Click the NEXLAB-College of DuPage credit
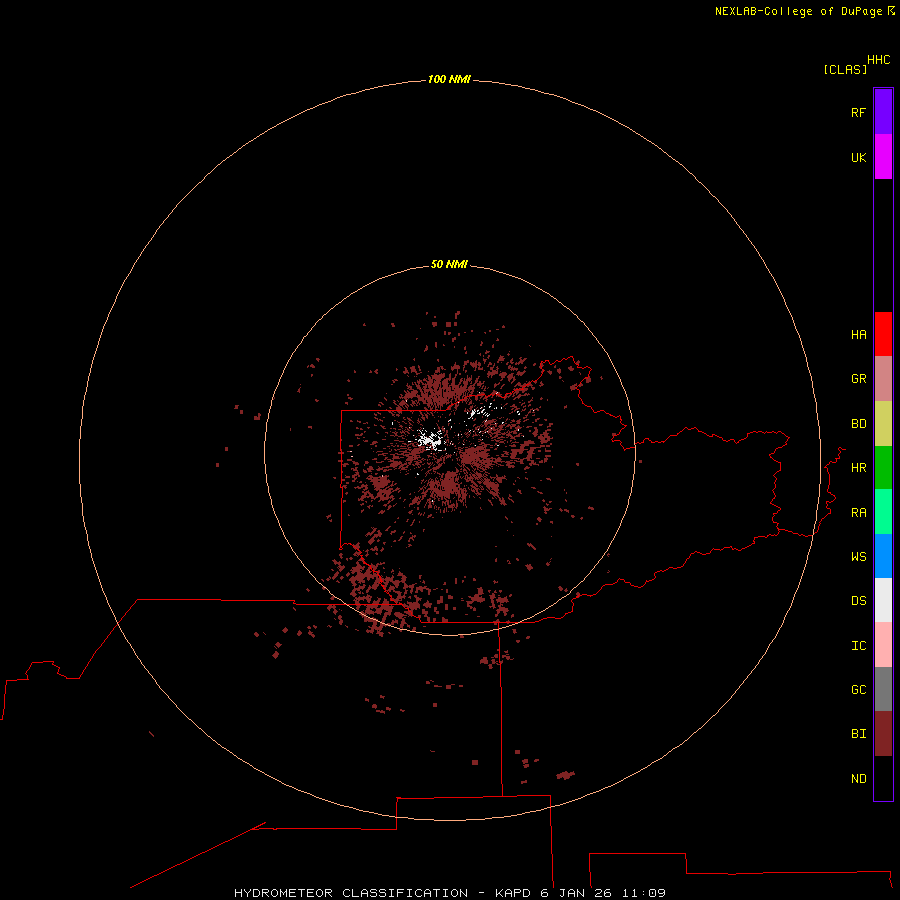900x900 pixels. coord(798,11)
